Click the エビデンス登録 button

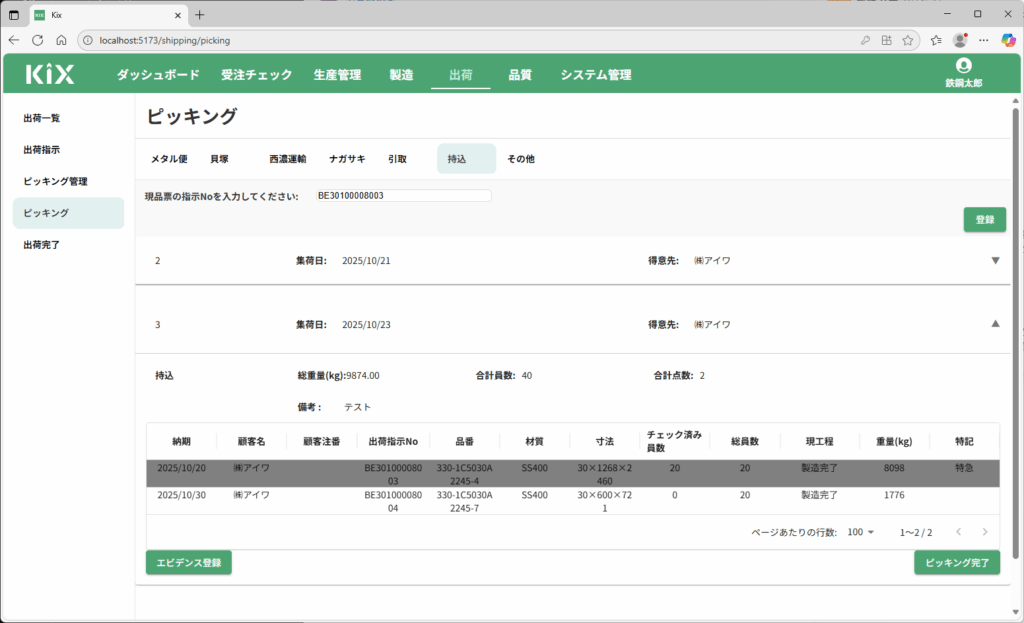(x=189, y=563)
